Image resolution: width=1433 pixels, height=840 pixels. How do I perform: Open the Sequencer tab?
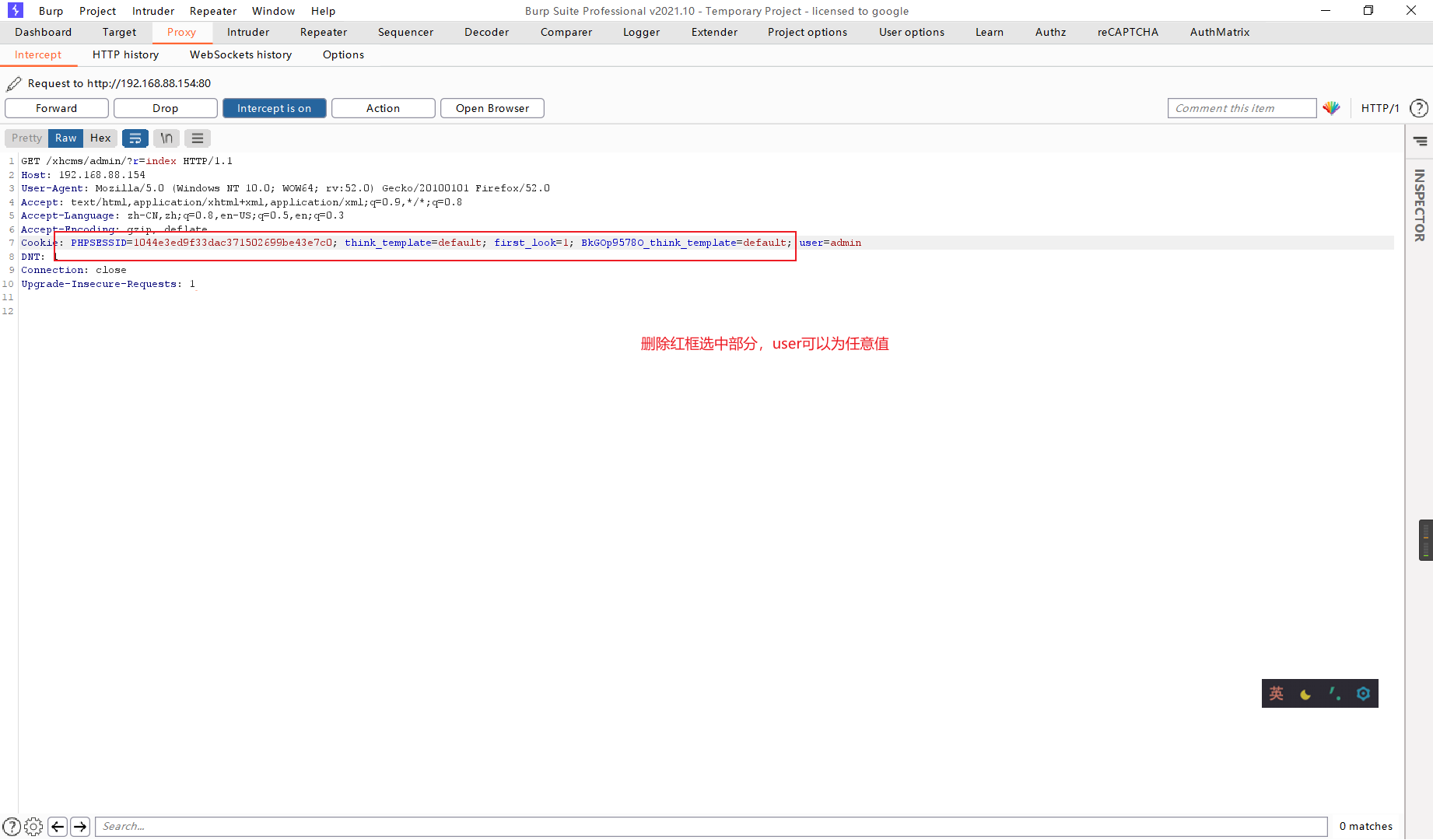coord(406,32)
